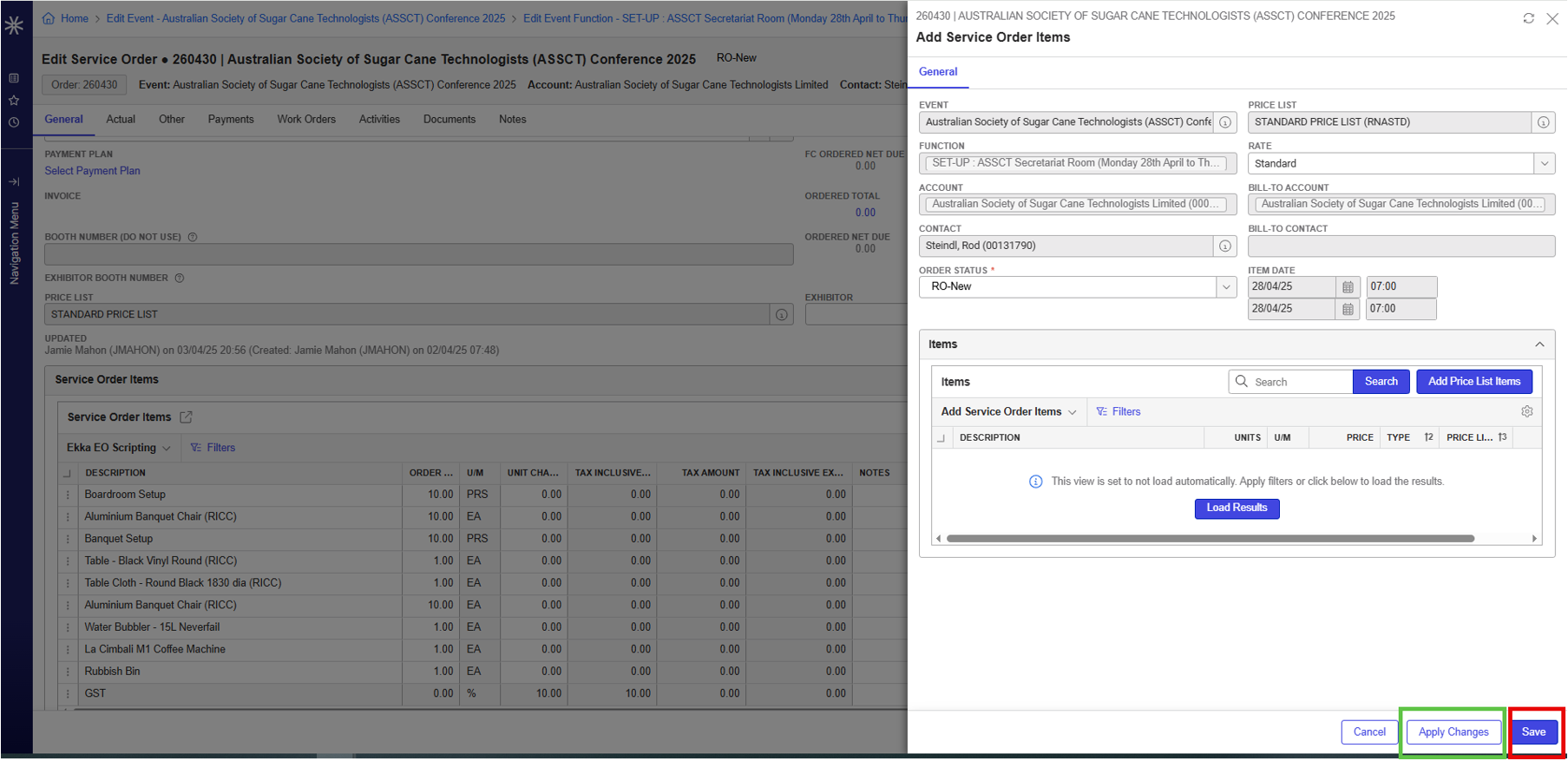Open row menu for La Cimbali M1 Coffee Machine
The height and width of the screenshot is (761, 1568).
(x=68, y=649)
